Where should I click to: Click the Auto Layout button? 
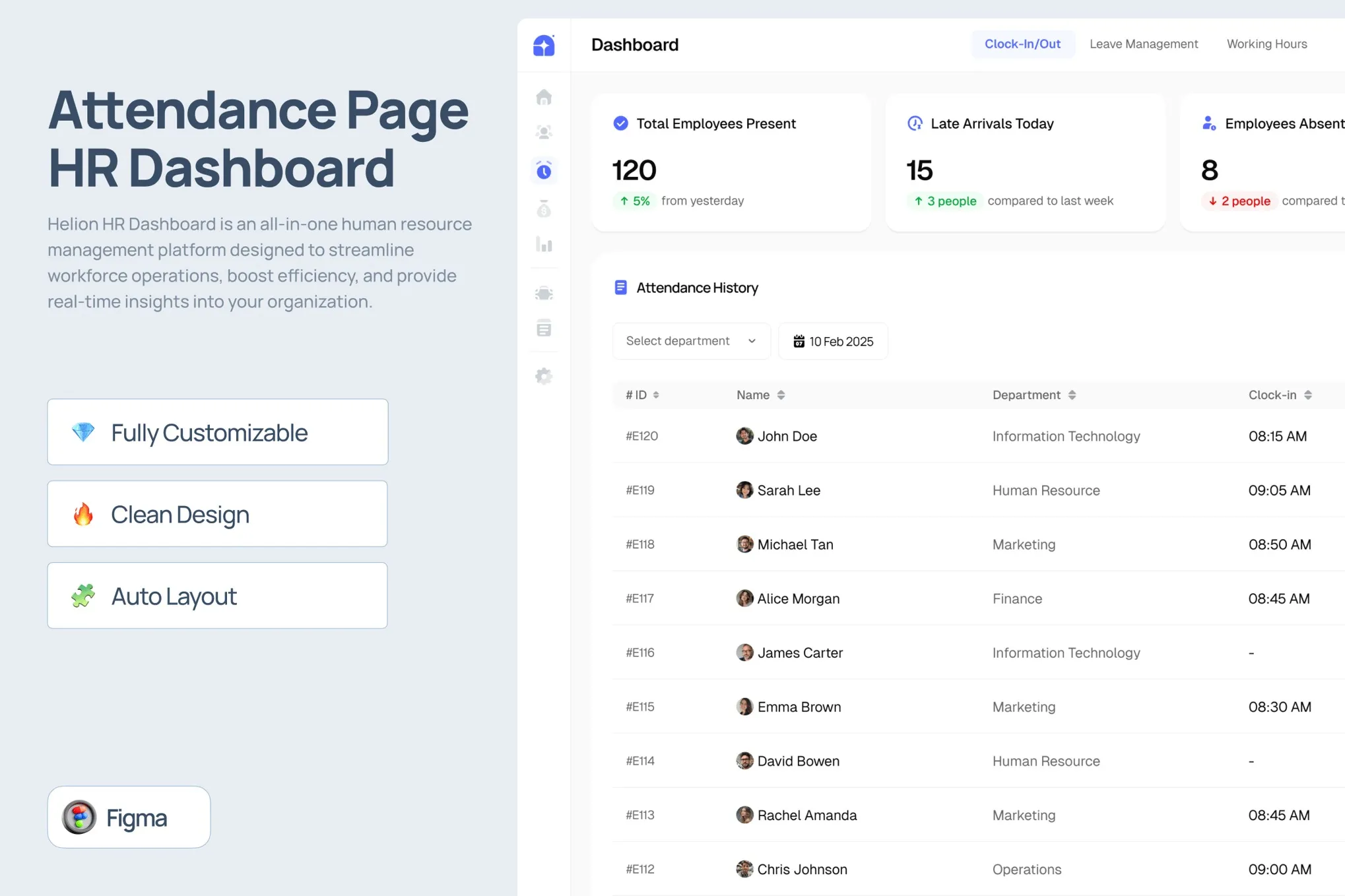coord(218,596)
